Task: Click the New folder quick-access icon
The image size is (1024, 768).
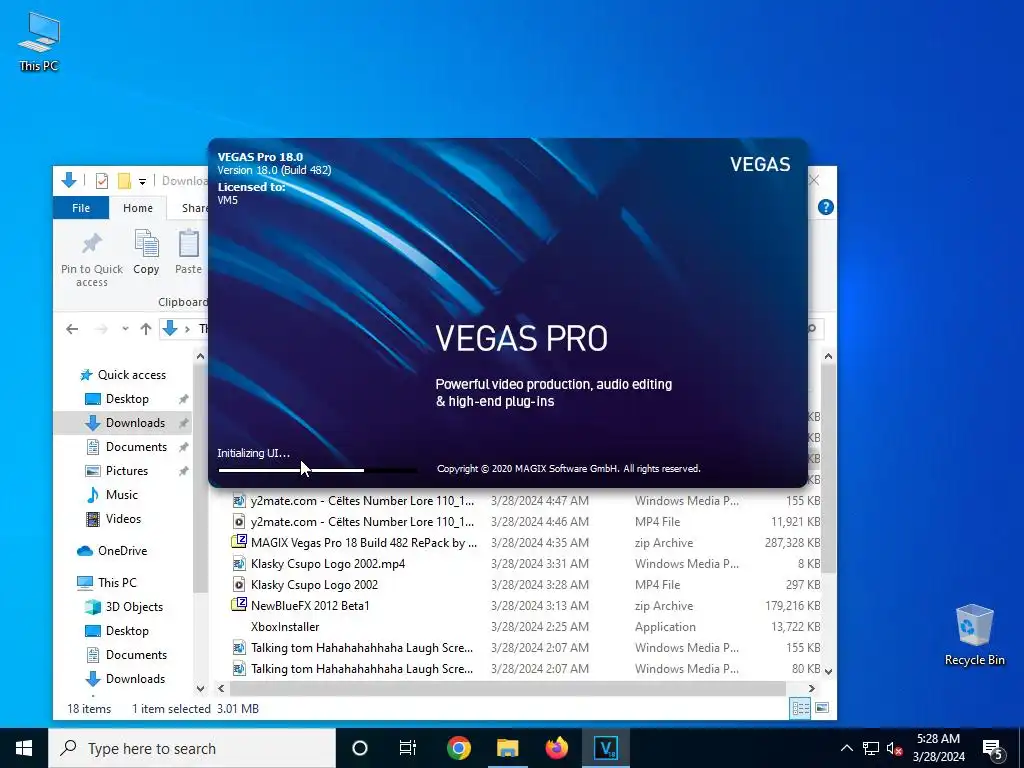Action: coord(124,180)
